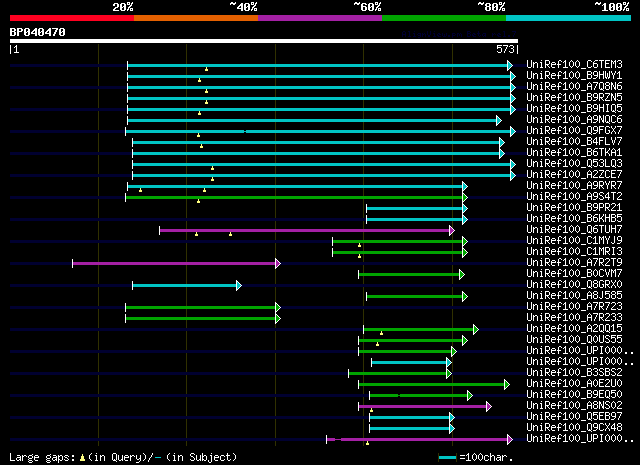Open the UniRef100_B3SBS2 label
This screenshot has width=640, height=465.
tap(574, 373)
